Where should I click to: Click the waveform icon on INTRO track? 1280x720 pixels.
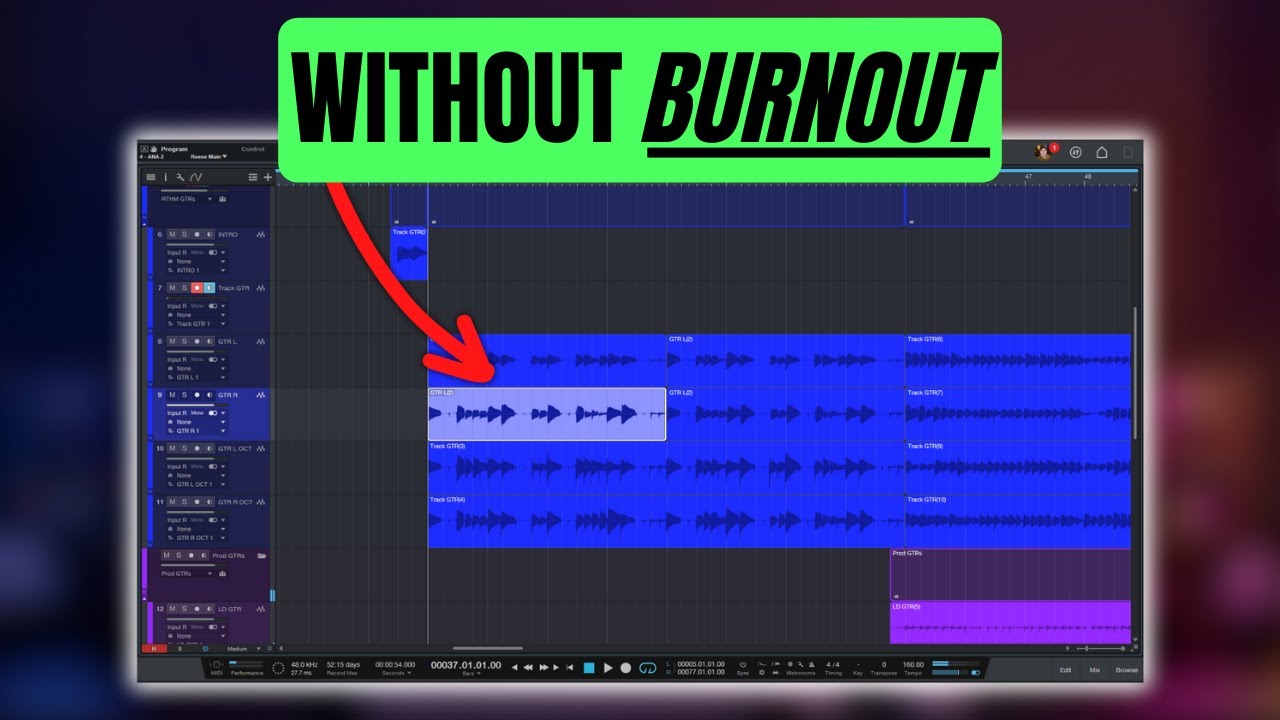[x=261, y=234]
